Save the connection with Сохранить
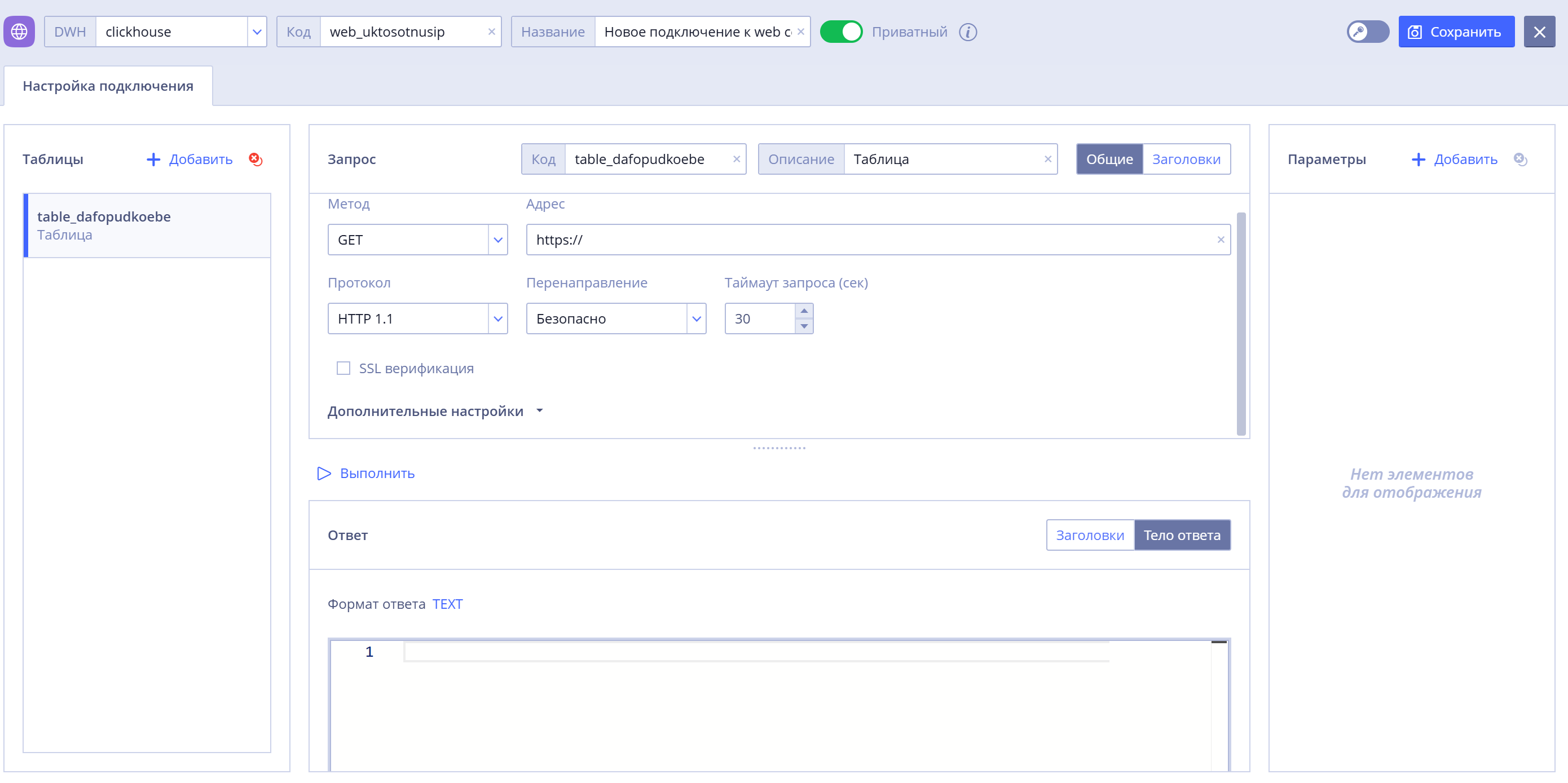 tap(1456, 32)
